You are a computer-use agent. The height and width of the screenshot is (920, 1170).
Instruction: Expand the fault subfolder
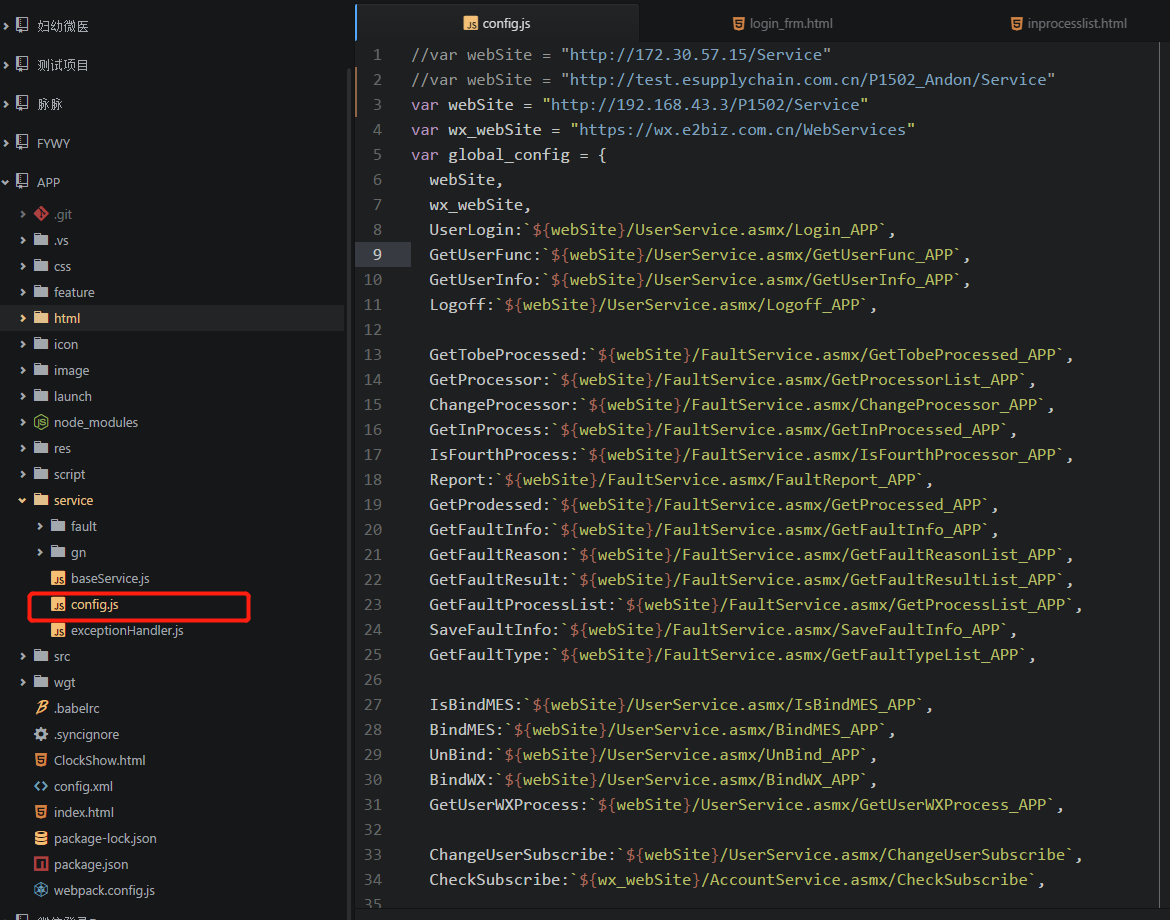click(40, 526)
